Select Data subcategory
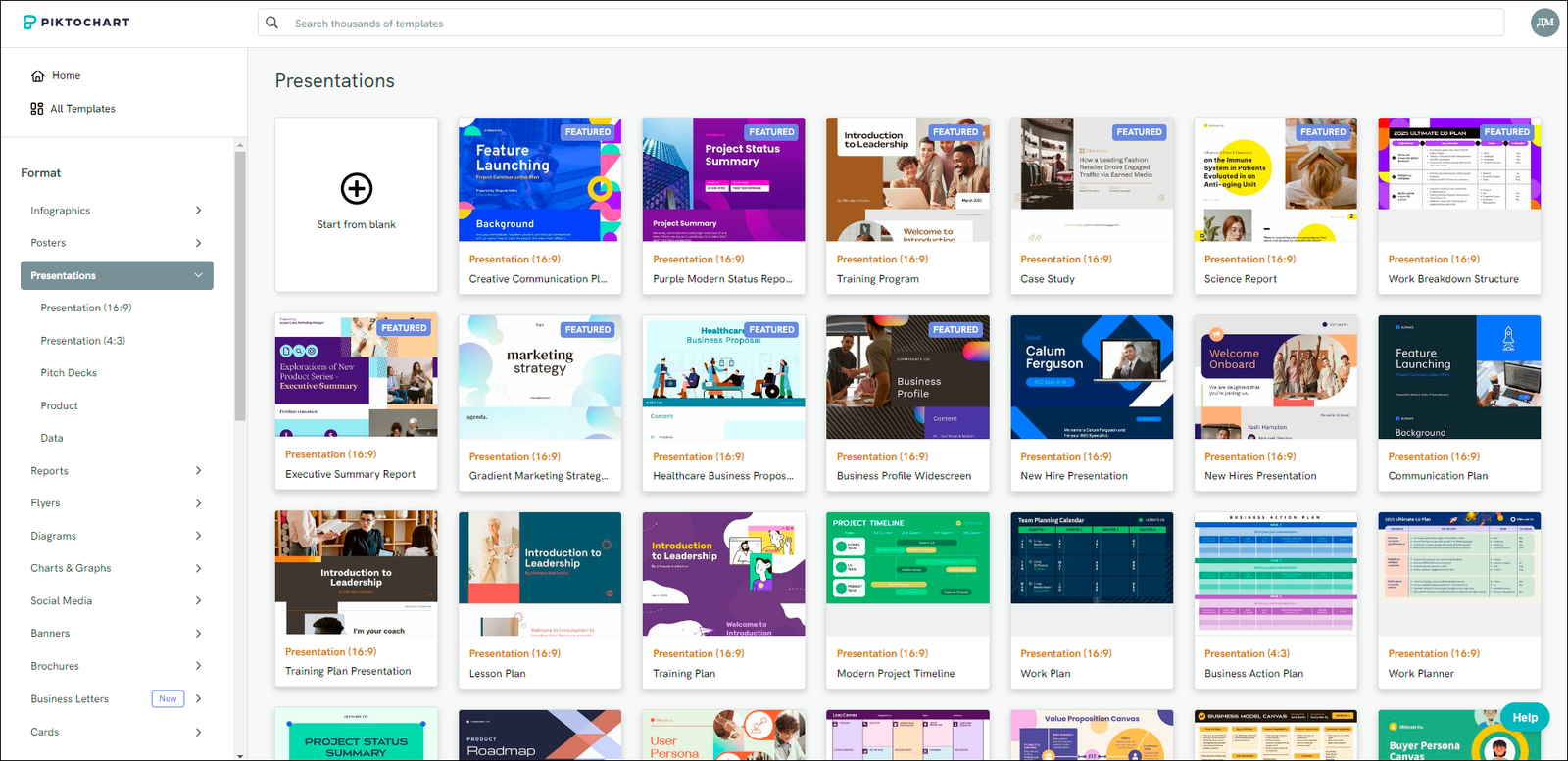The image size is (1568, 761). [52, 438]
